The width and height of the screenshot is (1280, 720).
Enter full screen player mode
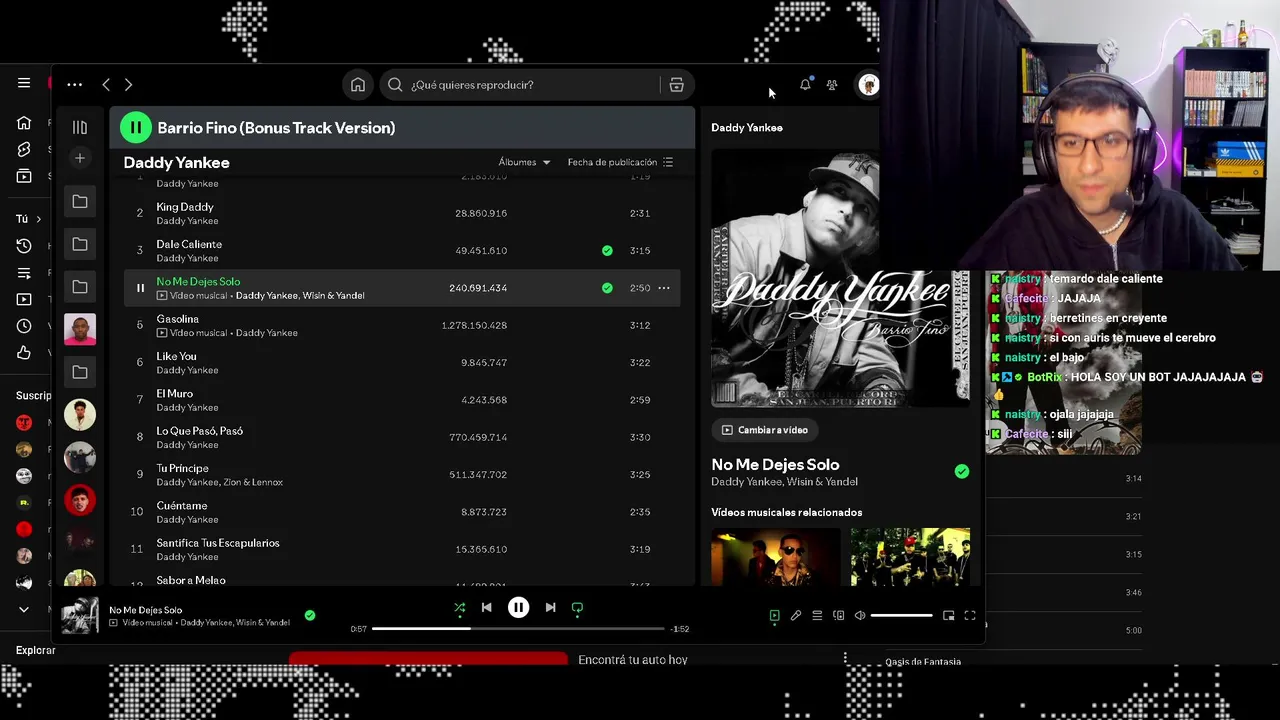coord(970,616)
